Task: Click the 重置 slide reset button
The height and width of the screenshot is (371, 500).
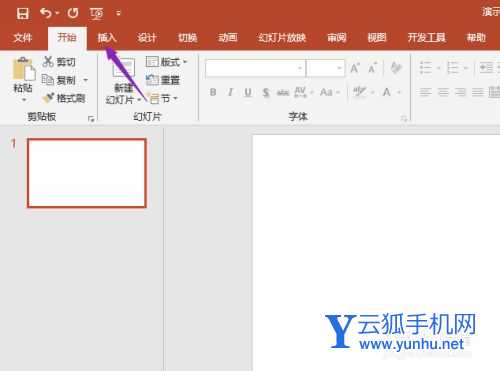Action: tap(163, 80)
